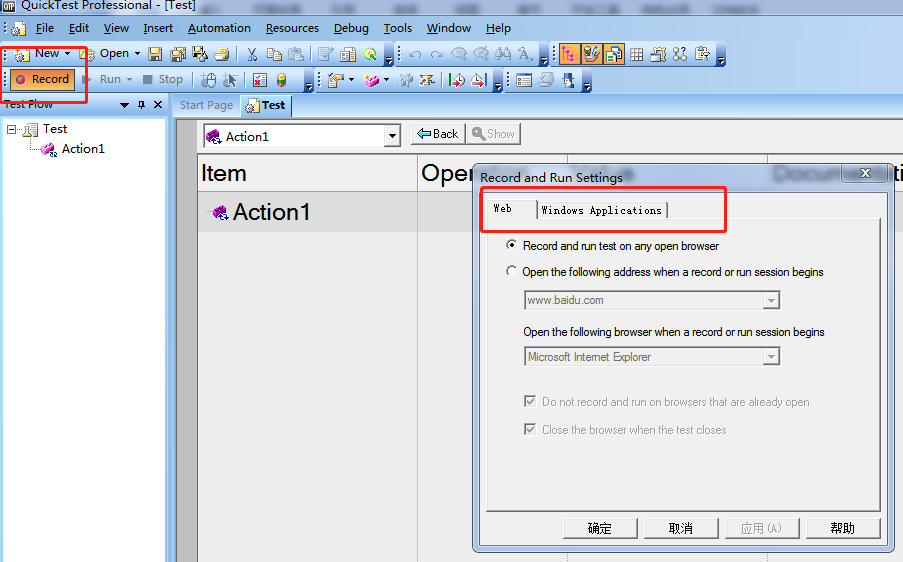Click the Save floppy disk icon

(x=155, y=54)
